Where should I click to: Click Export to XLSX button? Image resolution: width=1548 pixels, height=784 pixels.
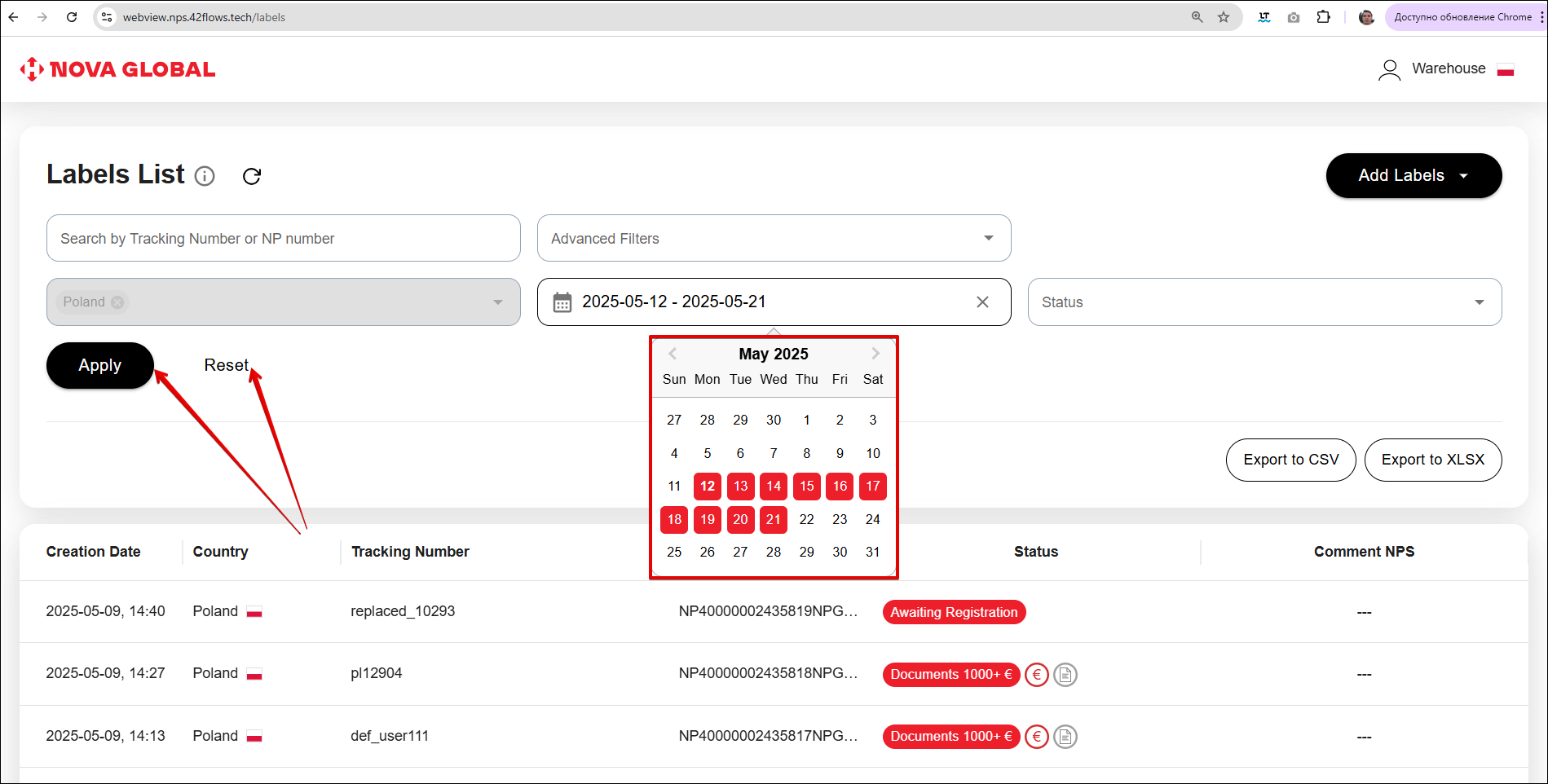point(1432,460)
